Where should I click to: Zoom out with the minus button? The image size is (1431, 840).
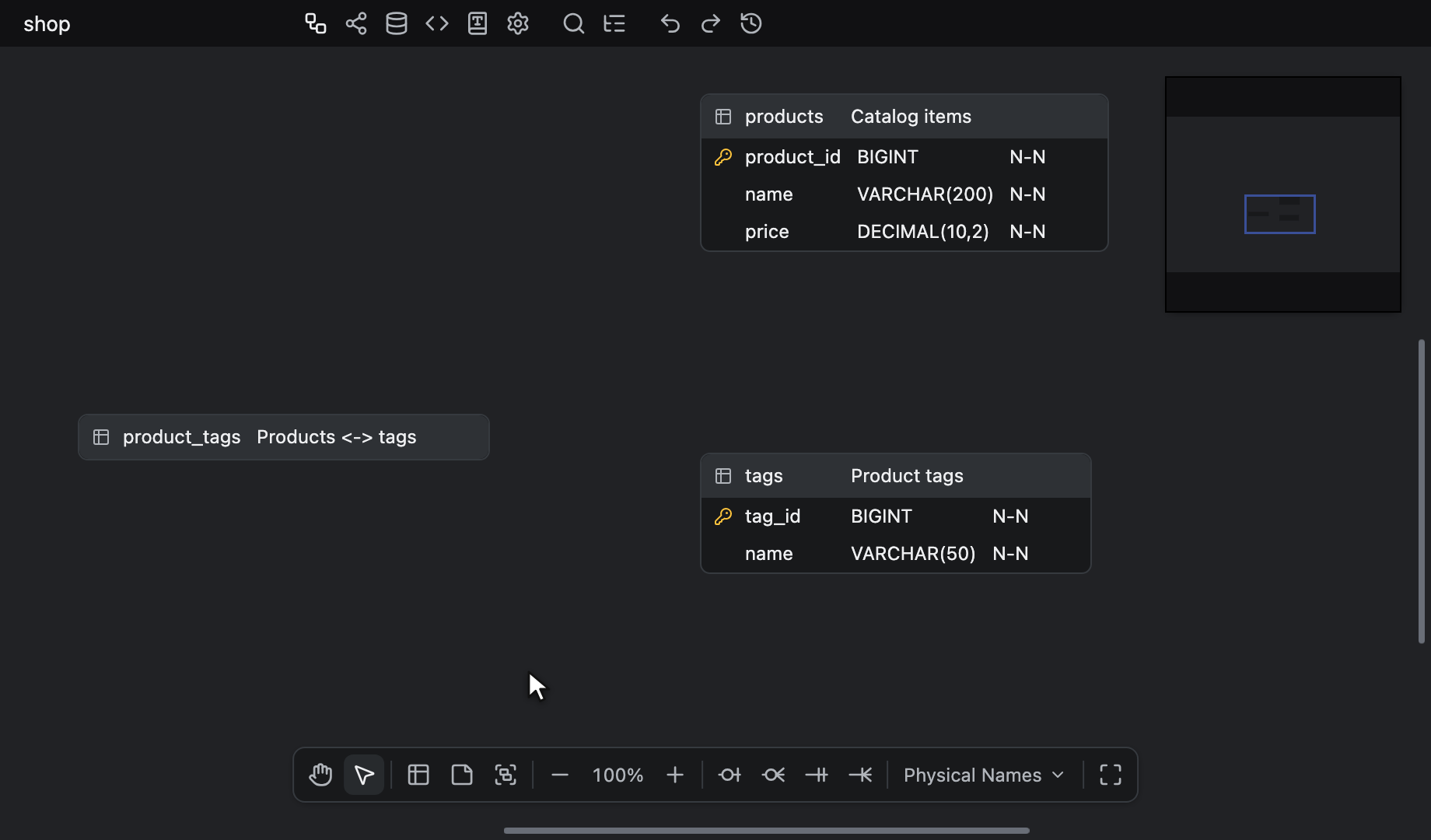[x=560, y=775]
